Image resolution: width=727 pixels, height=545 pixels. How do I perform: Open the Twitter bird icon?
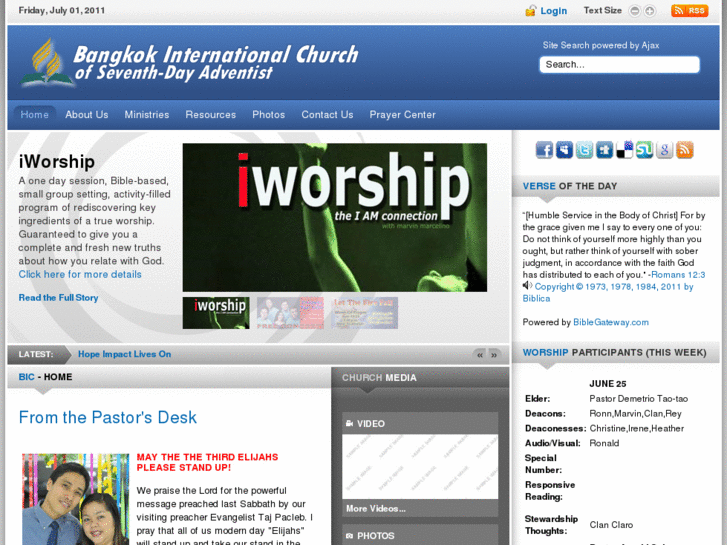pyautogui.click(x=584, y=150)
